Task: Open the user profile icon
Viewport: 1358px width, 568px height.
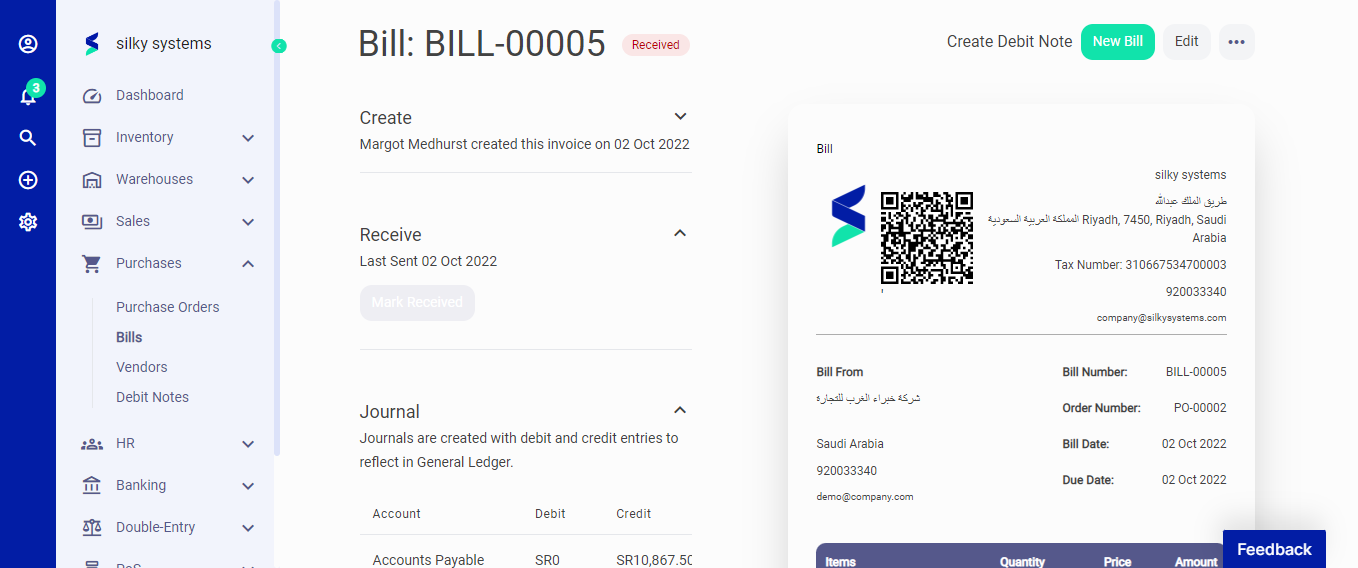Action: point(28,44)
